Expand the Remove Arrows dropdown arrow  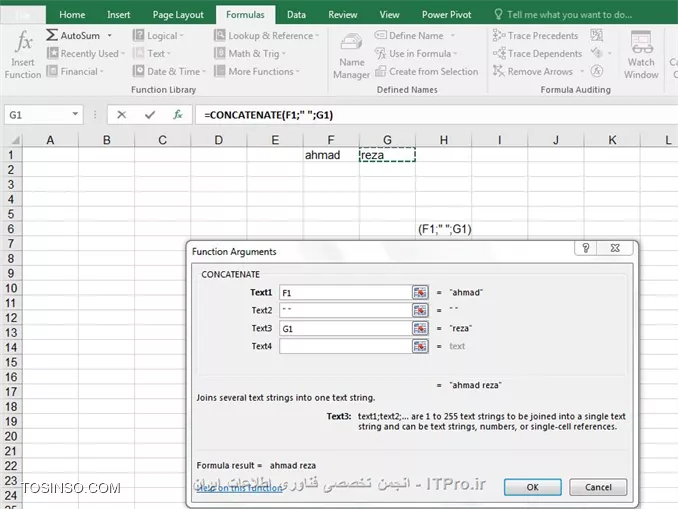pos(582,71)
